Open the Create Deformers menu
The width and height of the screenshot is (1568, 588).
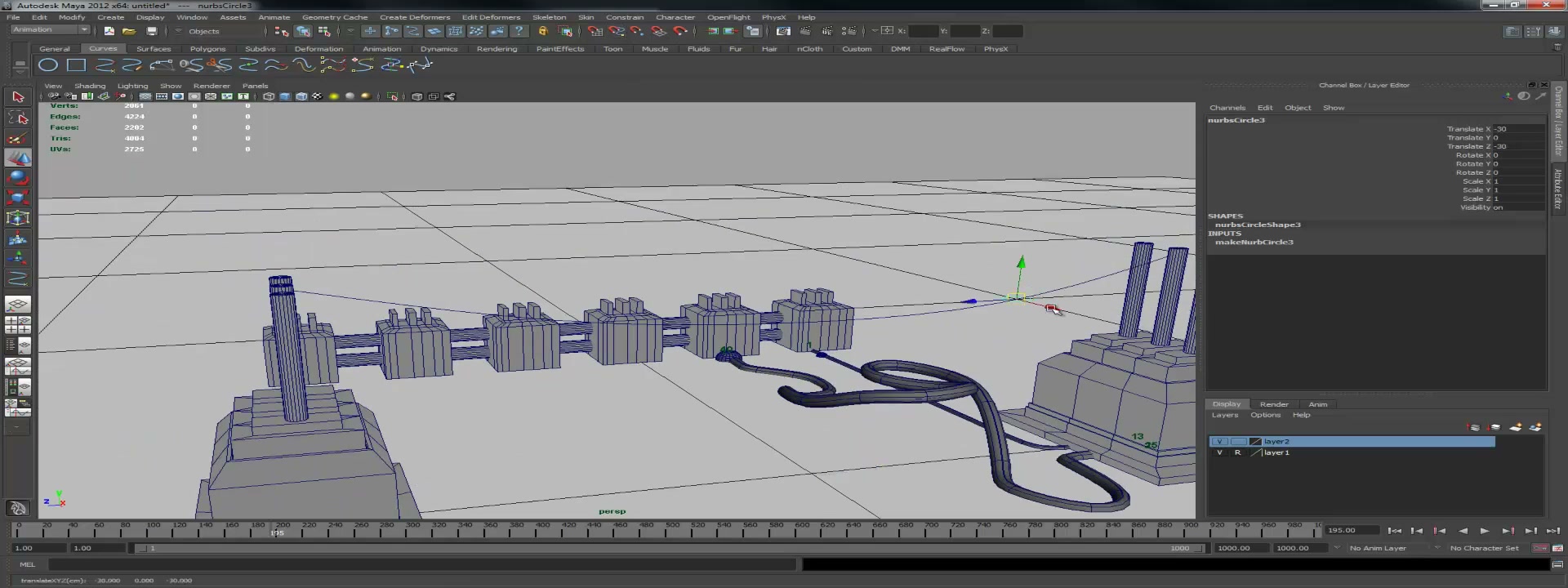(415, 17)
